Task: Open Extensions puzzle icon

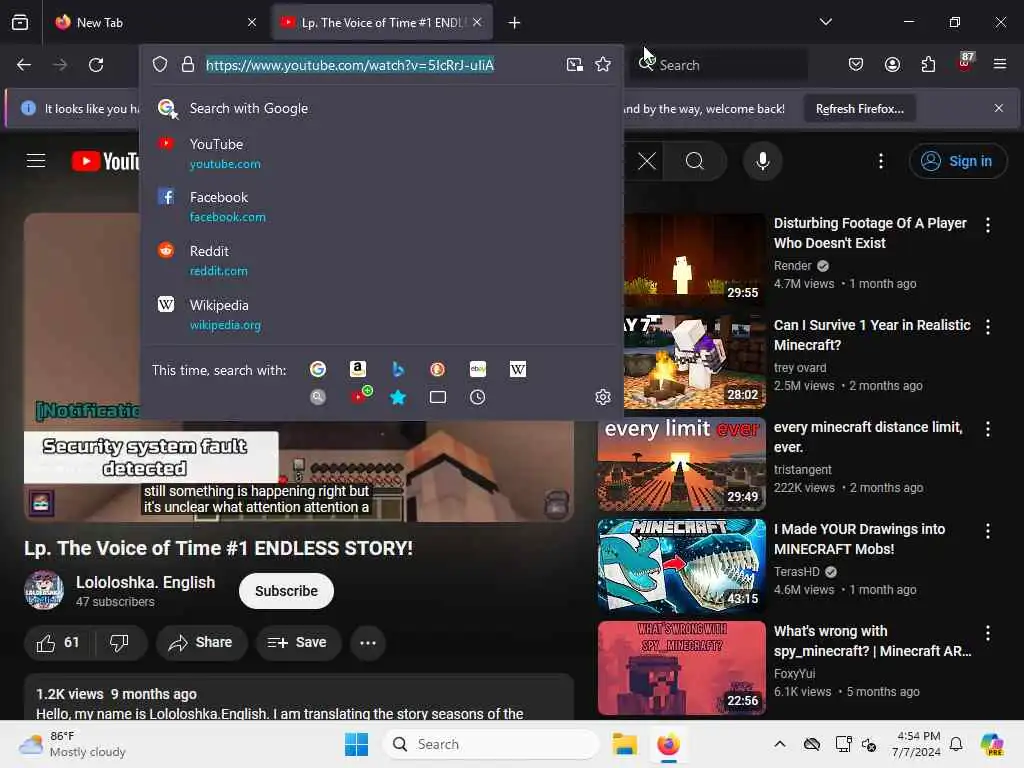Action: (928, 64)
